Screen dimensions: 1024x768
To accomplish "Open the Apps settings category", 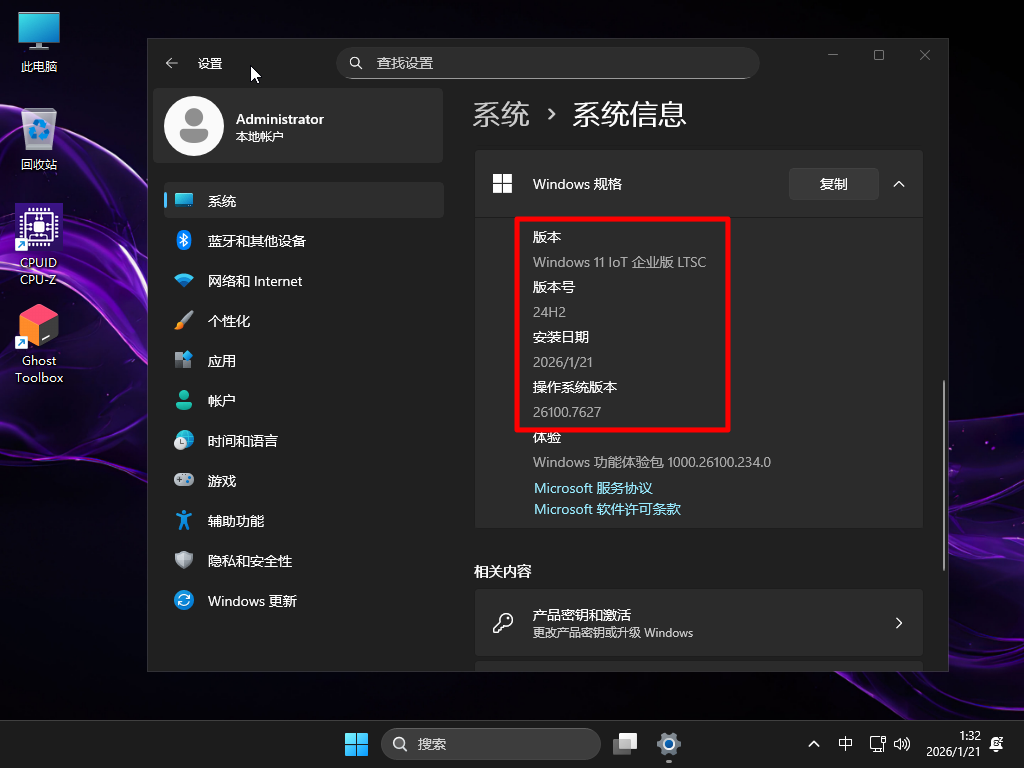I will [x=221, y=361].
